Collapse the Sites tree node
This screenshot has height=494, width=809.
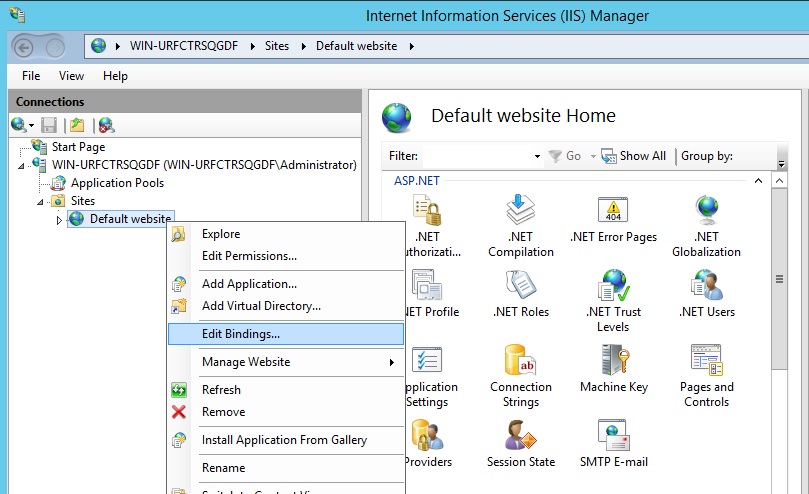click(x=41, y=201)
